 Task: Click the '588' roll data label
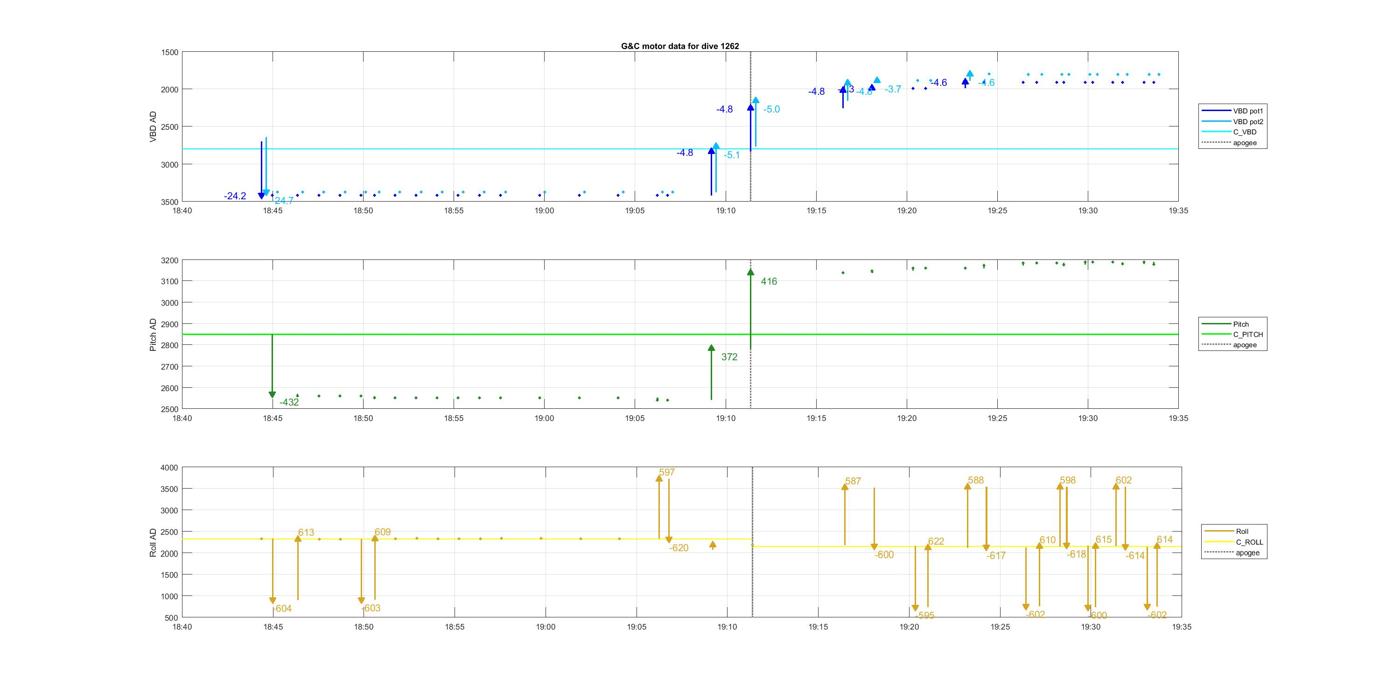(x=976, y=481)
